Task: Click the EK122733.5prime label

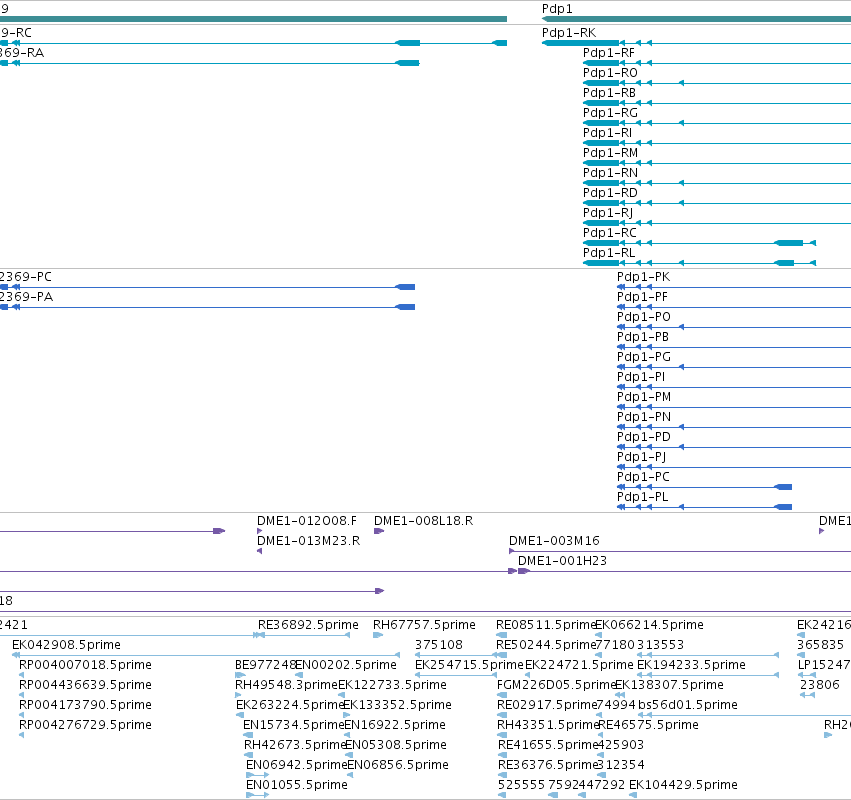Action: tap(392, 685)
